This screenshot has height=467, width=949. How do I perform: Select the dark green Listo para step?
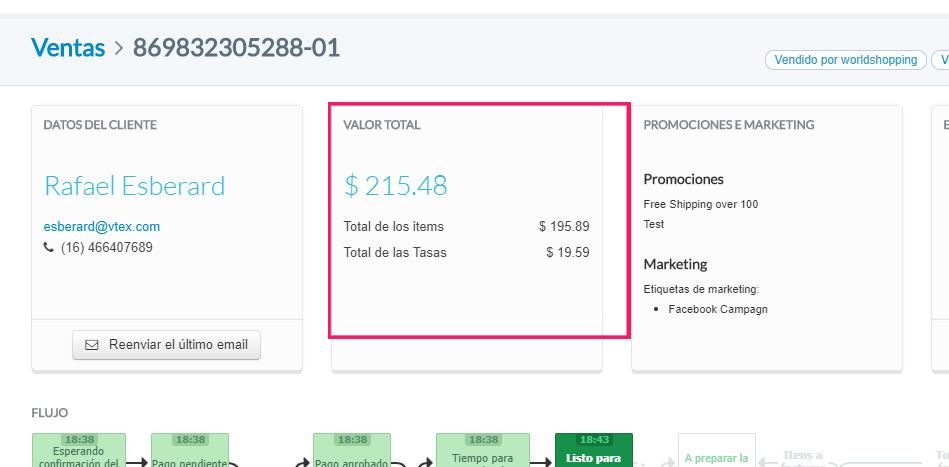(594, 451)
